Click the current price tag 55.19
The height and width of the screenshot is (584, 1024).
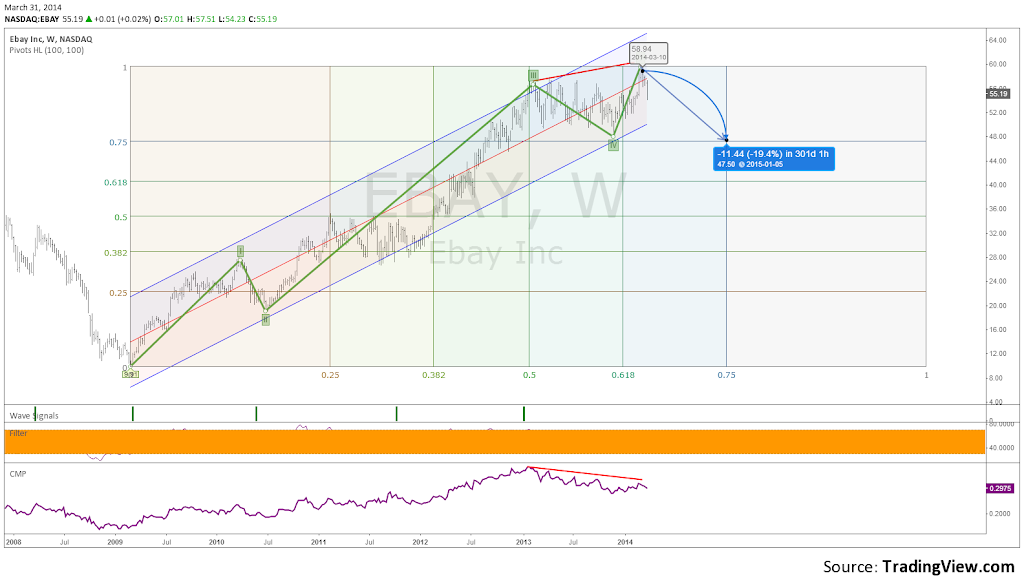tap(998, 94)
